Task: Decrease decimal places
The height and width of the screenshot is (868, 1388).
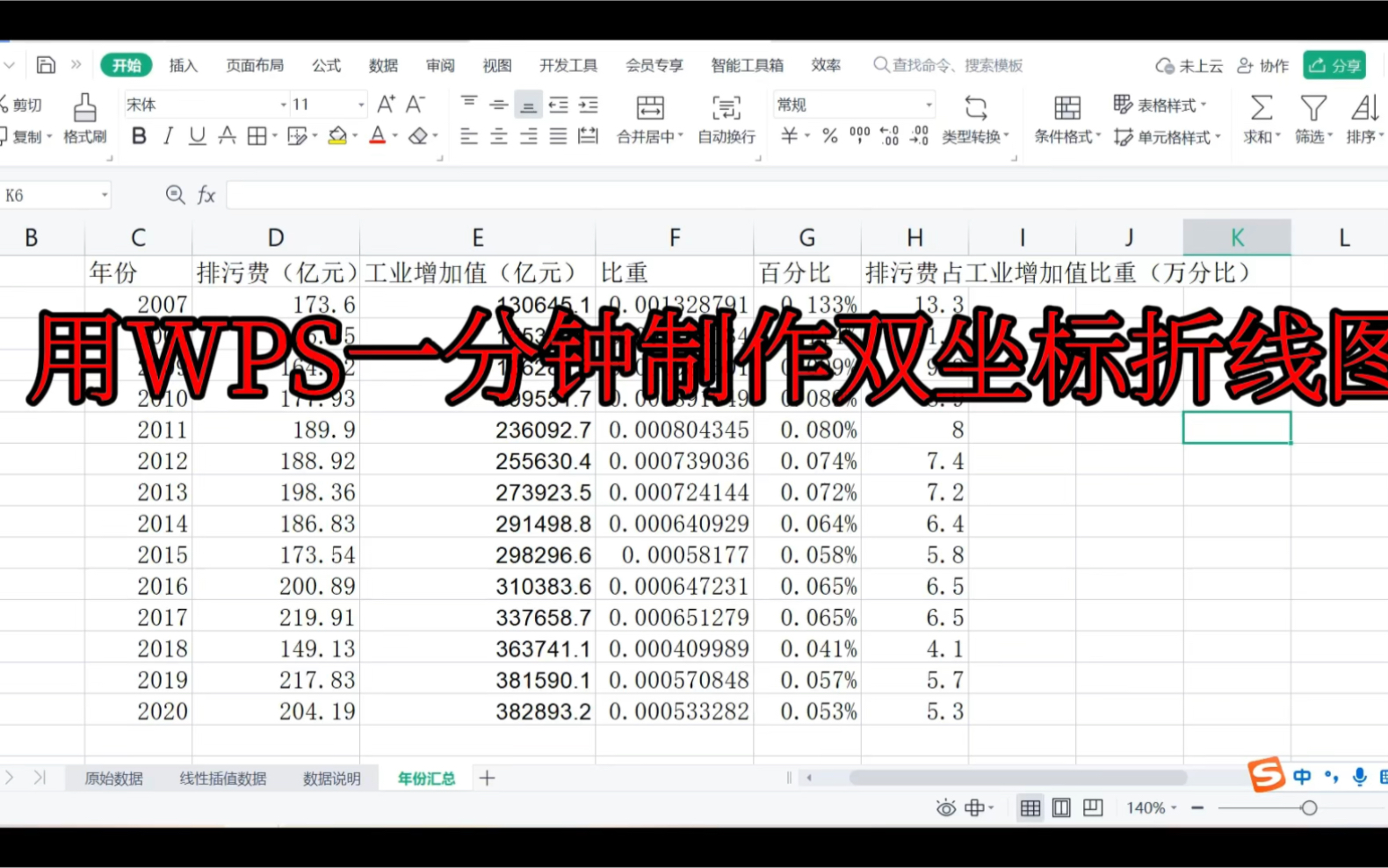Action: coord(920,136)
